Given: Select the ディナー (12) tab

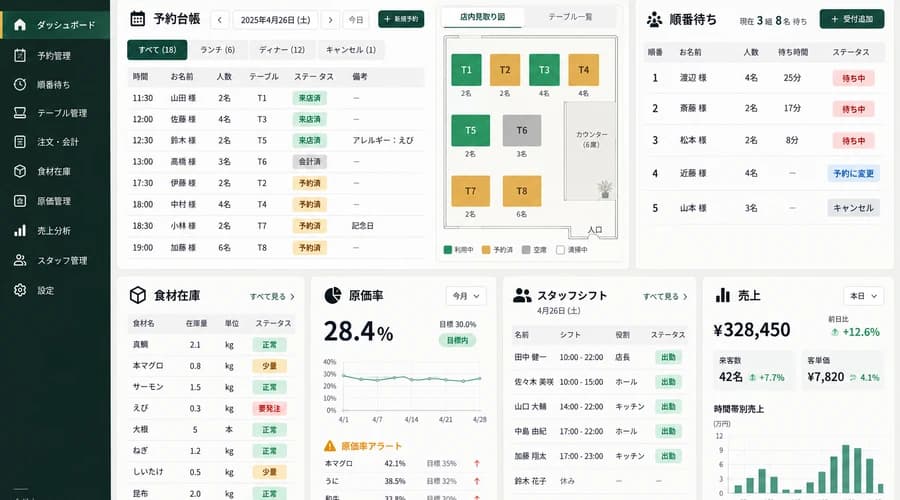Looking at the screenshot, I should click(x=282, y=50).
